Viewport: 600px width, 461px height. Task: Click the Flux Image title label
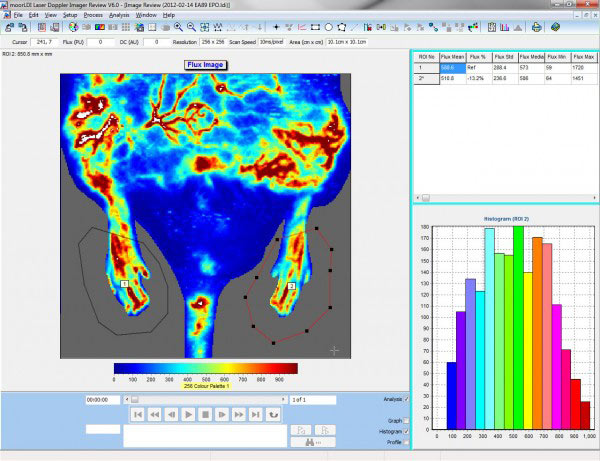(208, 65)
